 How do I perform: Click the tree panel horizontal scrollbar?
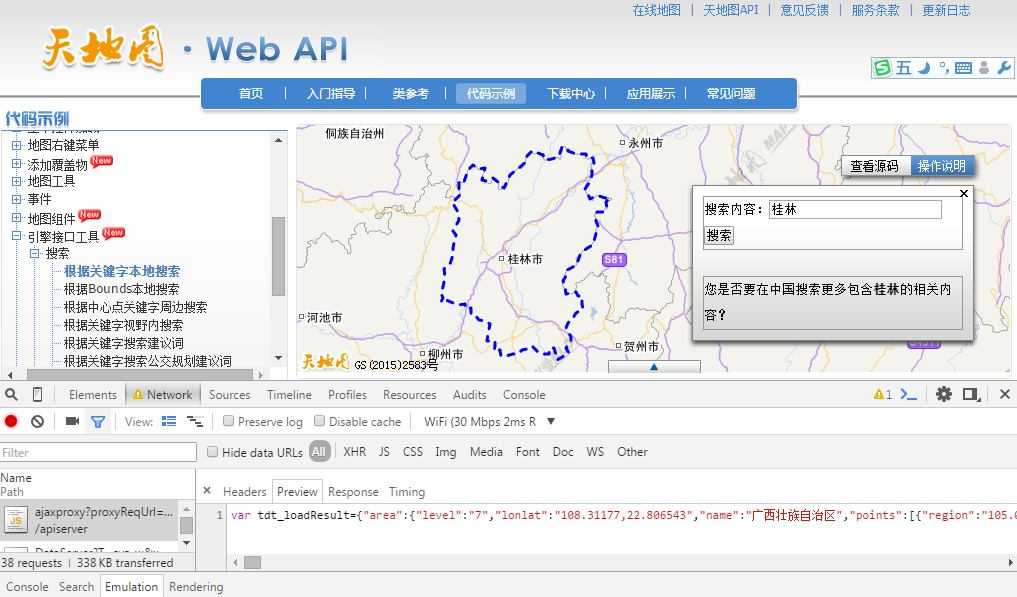point(140,374)
